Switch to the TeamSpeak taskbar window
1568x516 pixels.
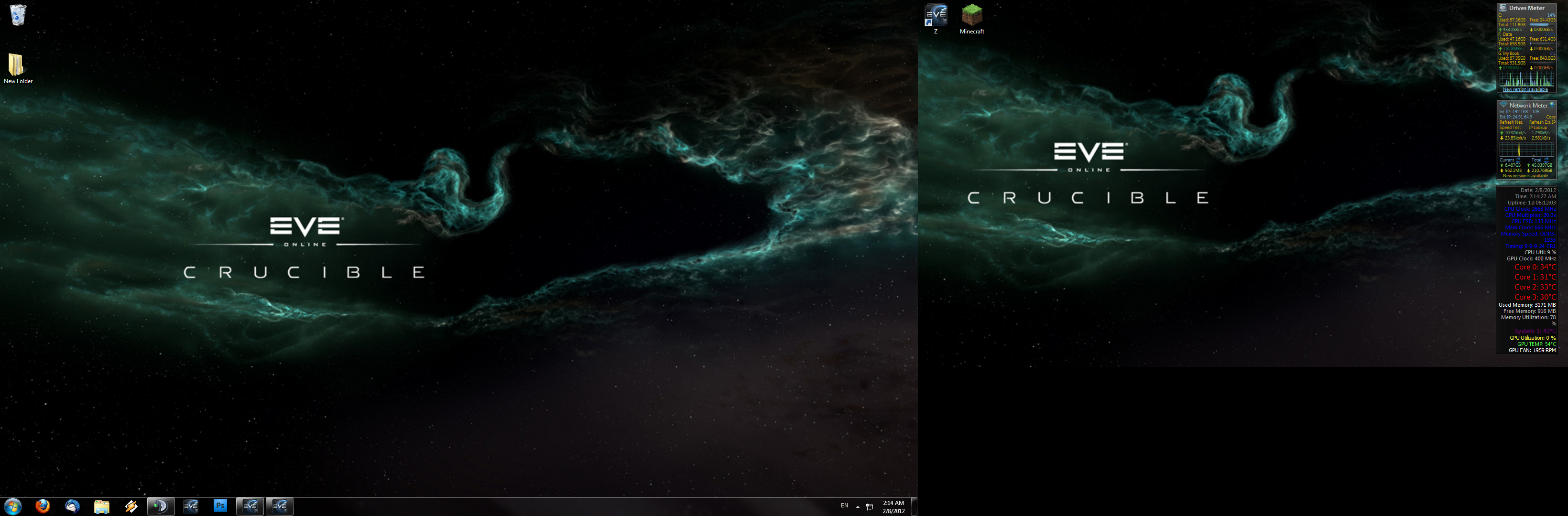pos(161,505)
